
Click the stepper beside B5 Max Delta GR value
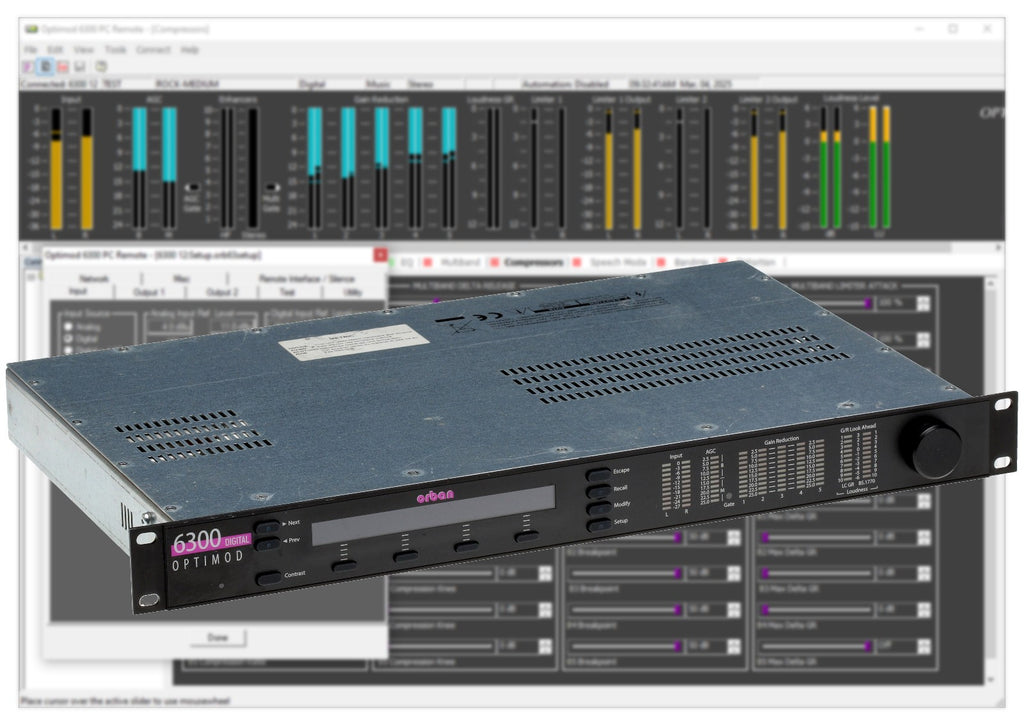(x=923, y=646)
